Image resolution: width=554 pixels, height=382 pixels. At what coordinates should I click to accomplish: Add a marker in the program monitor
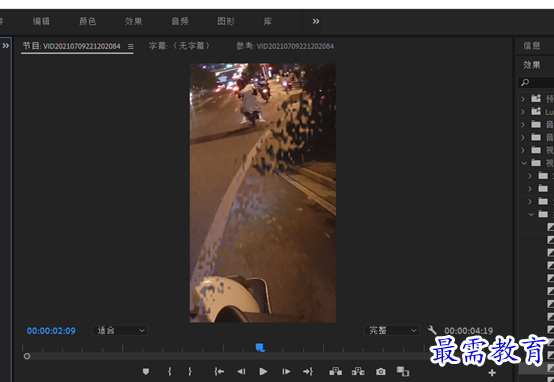[146, 371]
